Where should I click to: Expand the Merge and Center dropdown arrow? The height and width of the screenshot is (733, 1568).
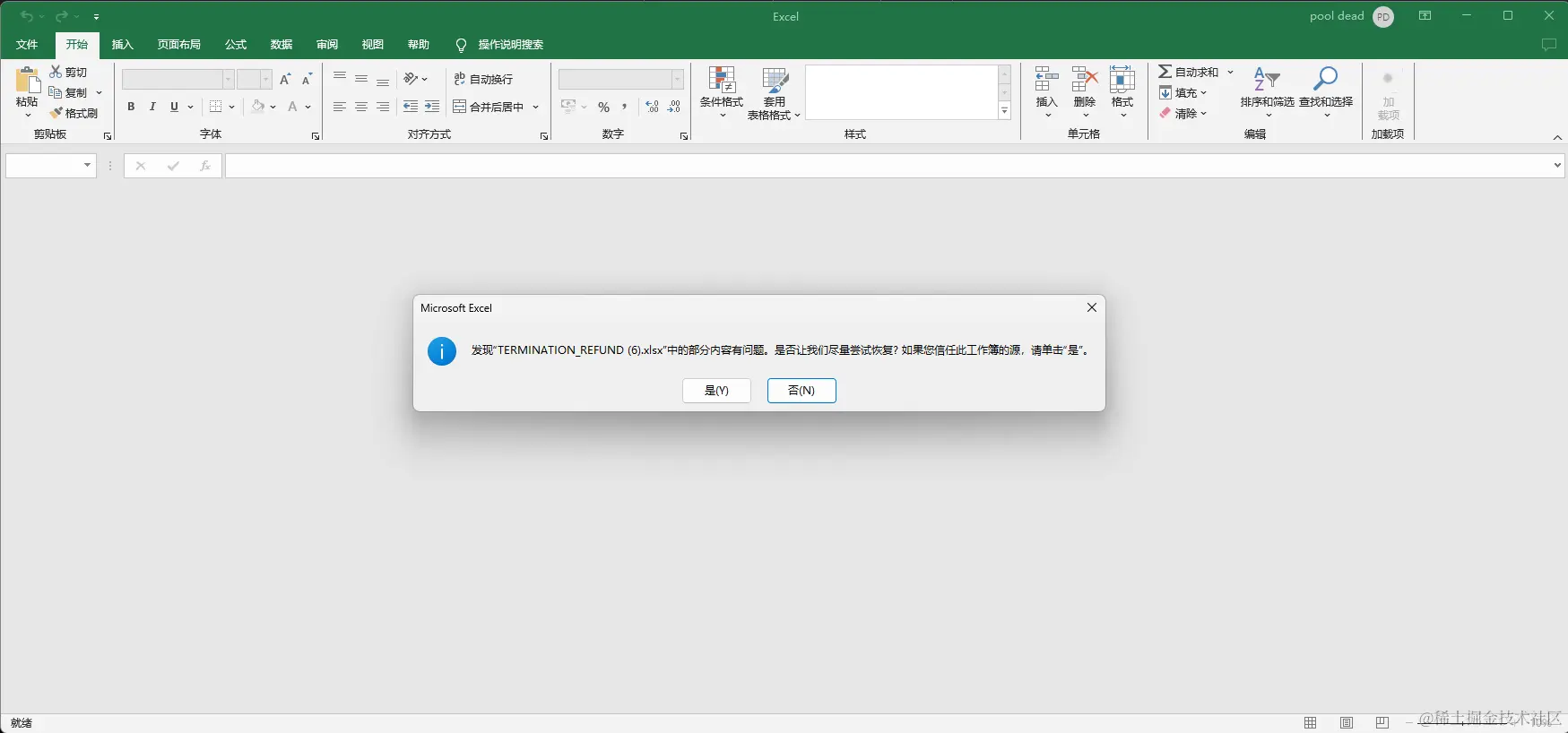[536, 107]
